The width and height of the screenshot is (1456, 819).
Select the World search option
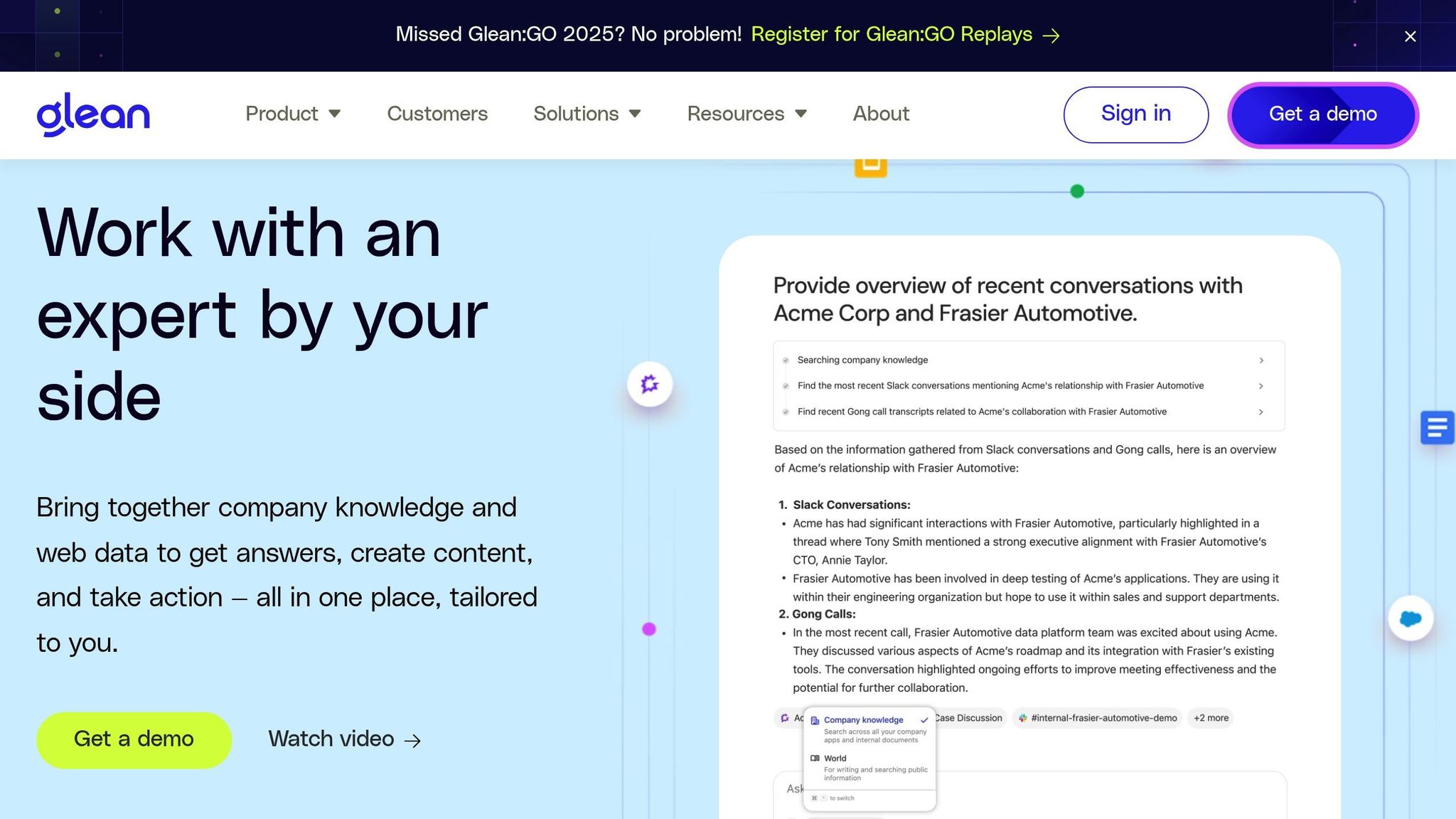point(869,768)
